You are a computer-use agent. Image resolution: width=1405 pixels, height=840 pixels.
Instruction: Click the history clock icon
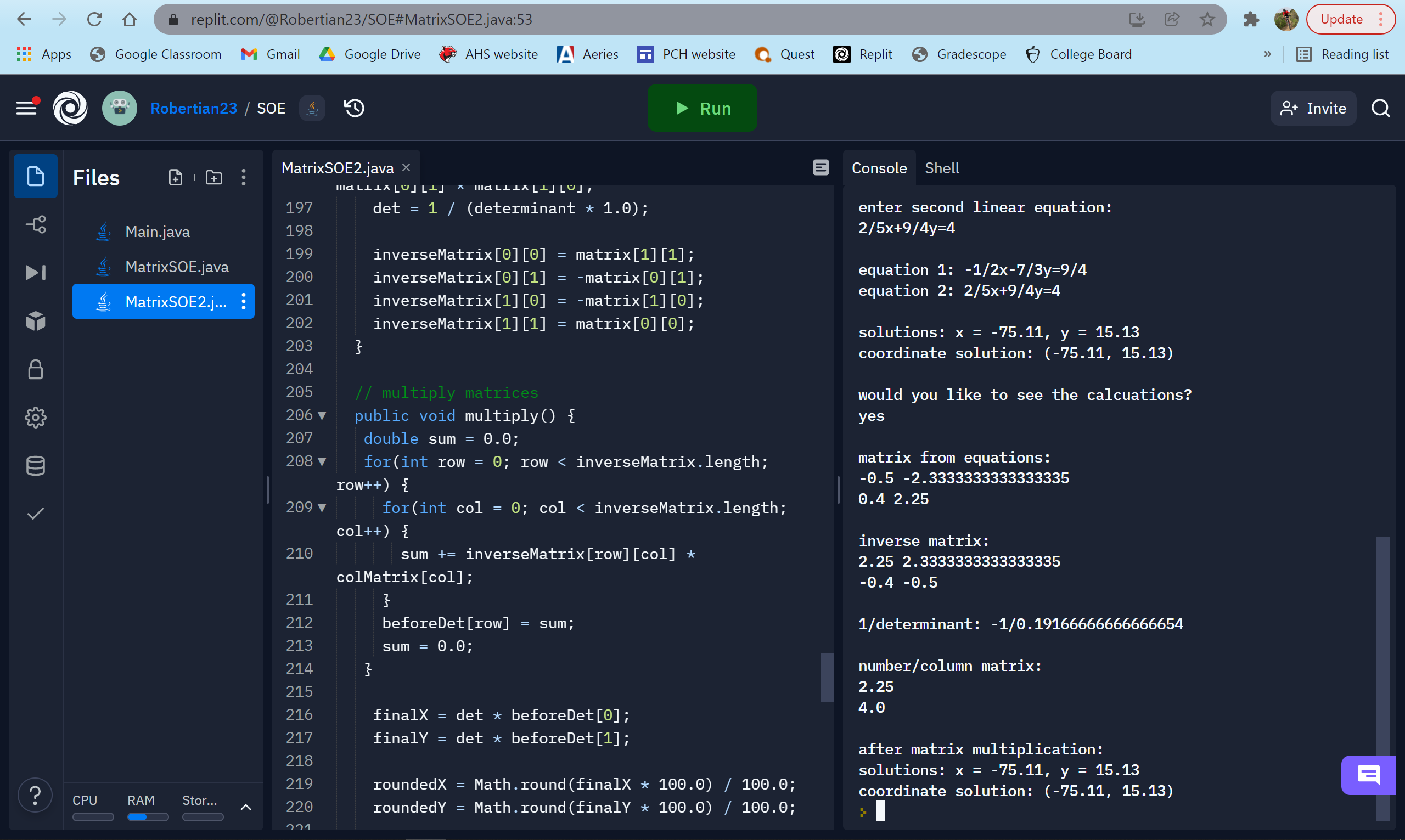click(355, 108)
